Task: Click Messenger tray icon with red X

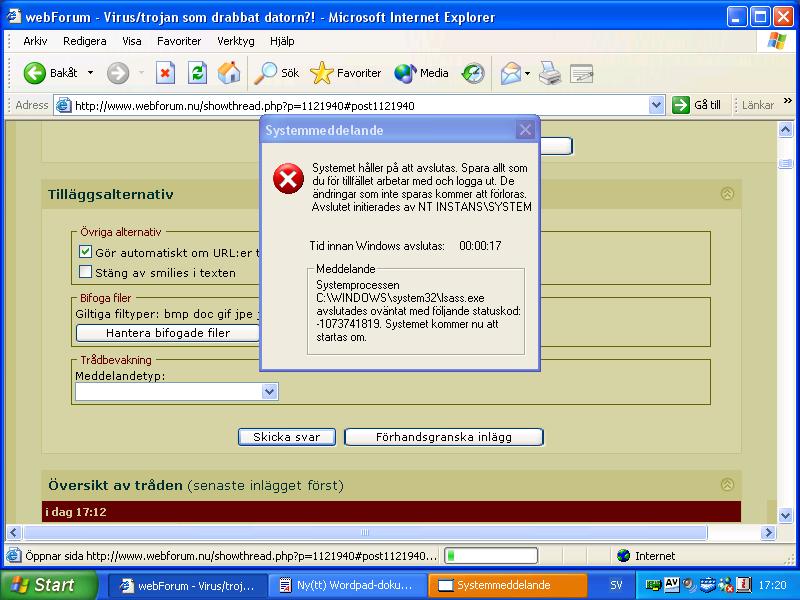Action: click(726, 585)
